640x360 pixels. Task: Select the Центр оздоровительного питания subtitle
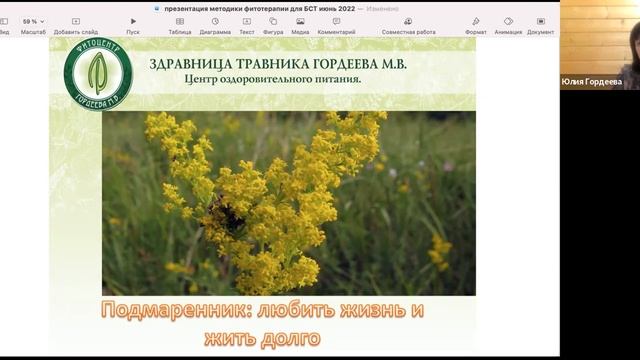coord(273,79)
